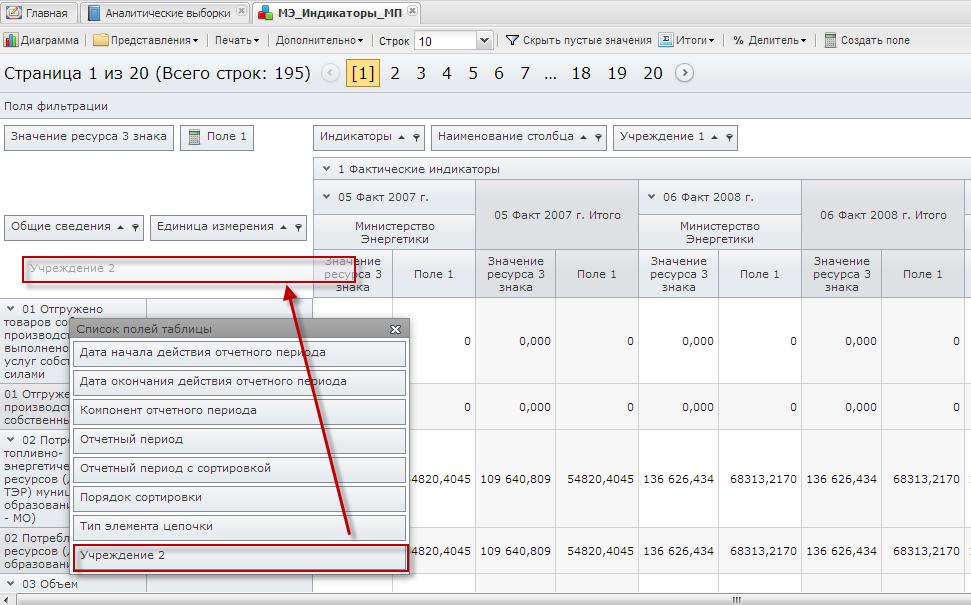Click the Поле 1 calculated field button
The height and width of the screenshot is (605, 971).
click(x=217, y=137)
